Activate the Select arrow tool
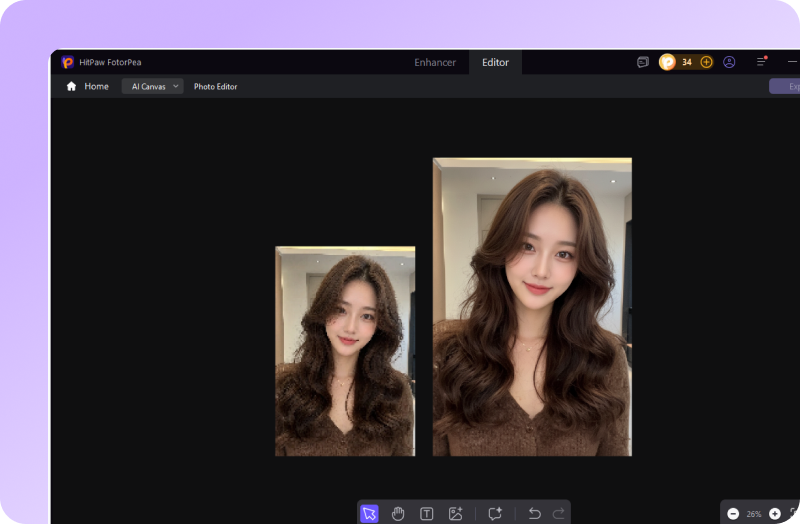 tap(369, 513)
